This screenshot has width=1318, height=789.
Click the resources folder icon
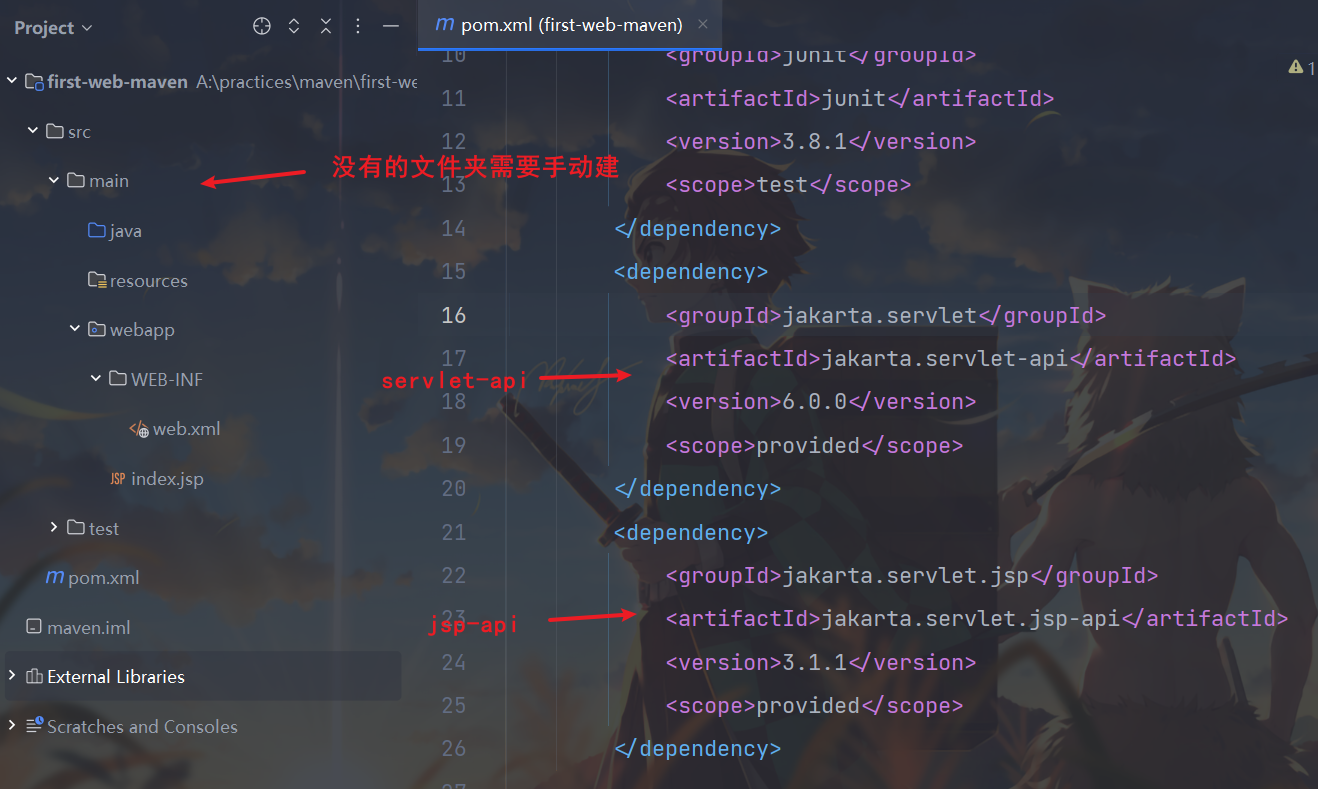[97, 280]
